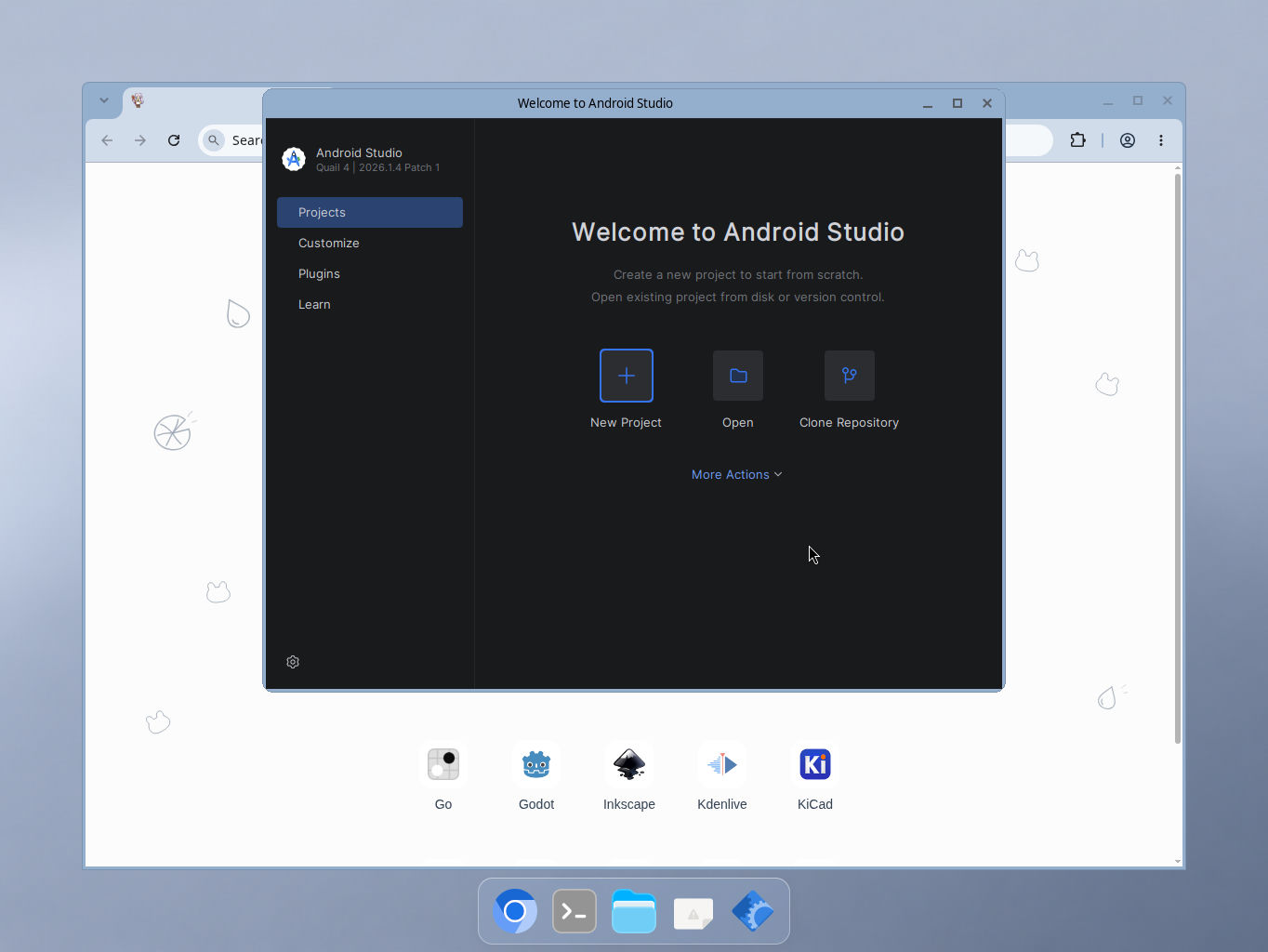Click the Quail 4 version text
The image size is (1268, 952).
(x=377, y=168)
